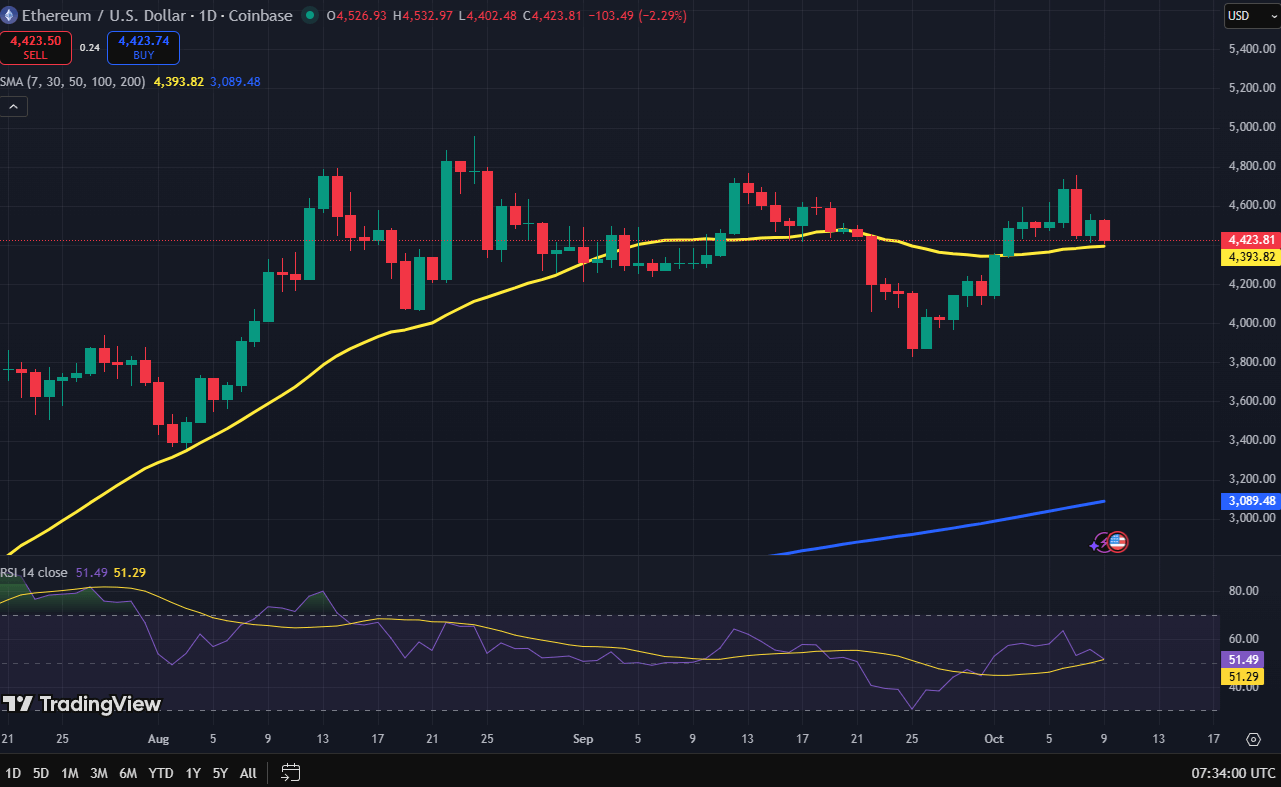Select the RSI 14 close legend
Viewport: 1281px width, 787px height.
tap(34, 573)
